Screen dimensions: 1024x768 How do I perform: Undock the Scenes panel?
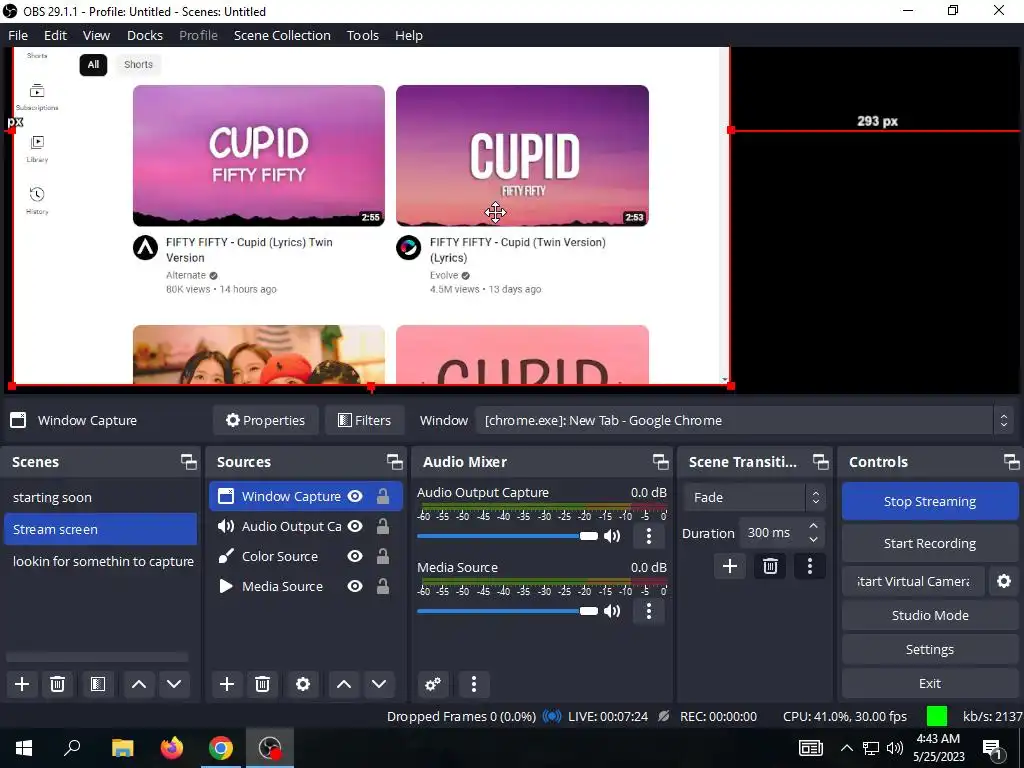click(x=189, y=462)
